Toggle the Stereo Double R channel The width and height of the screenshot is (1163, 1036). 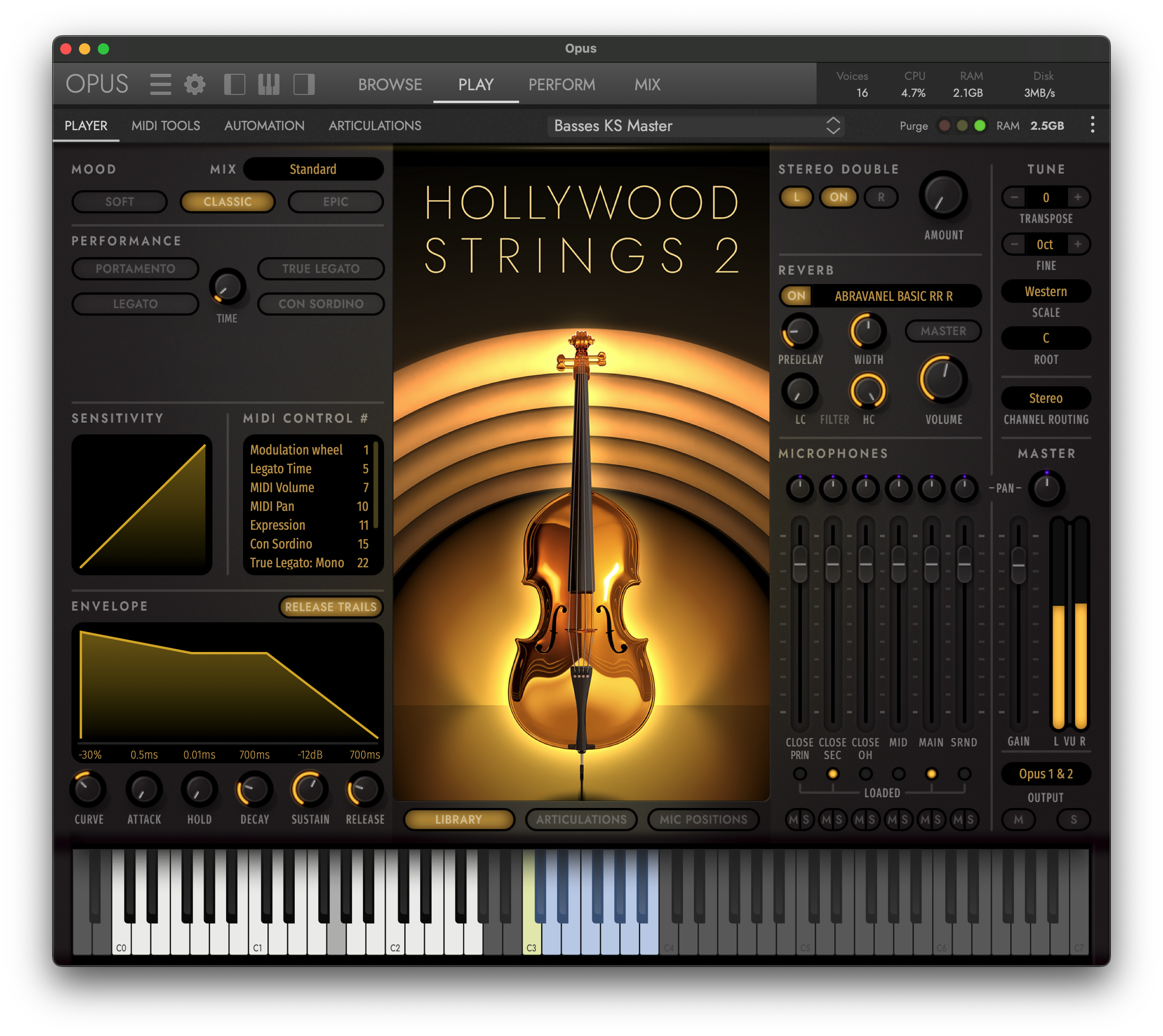(x=881, y=197)
